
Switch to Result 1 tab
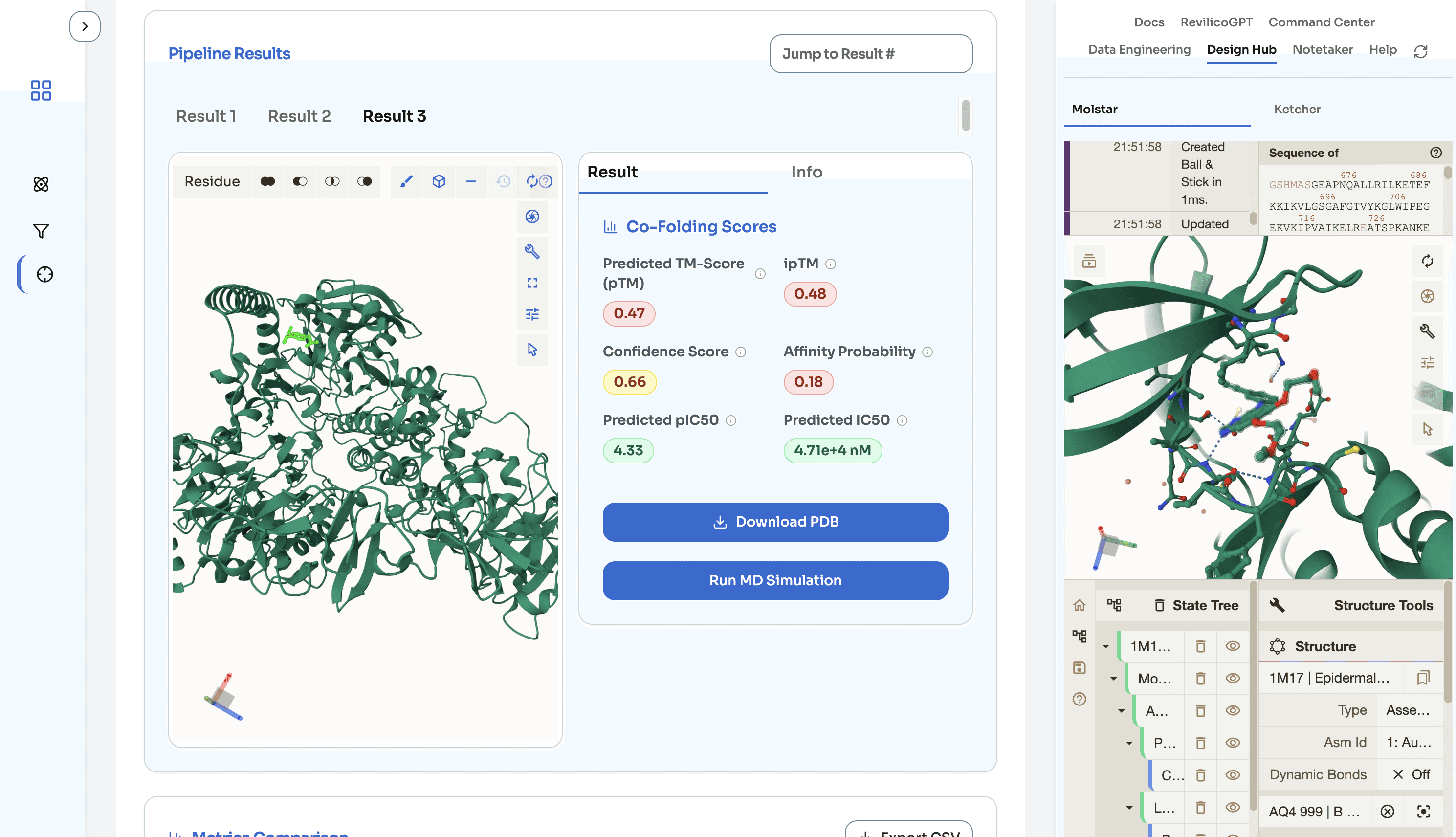206,116
